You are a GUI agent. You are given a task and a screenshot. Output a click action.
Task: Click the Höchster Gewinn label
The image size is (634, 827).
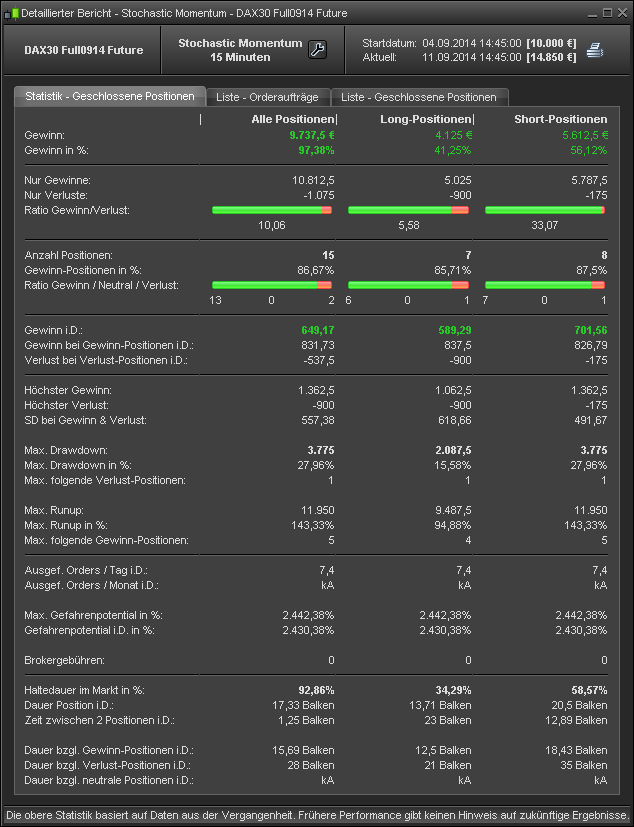coord(68,390)
